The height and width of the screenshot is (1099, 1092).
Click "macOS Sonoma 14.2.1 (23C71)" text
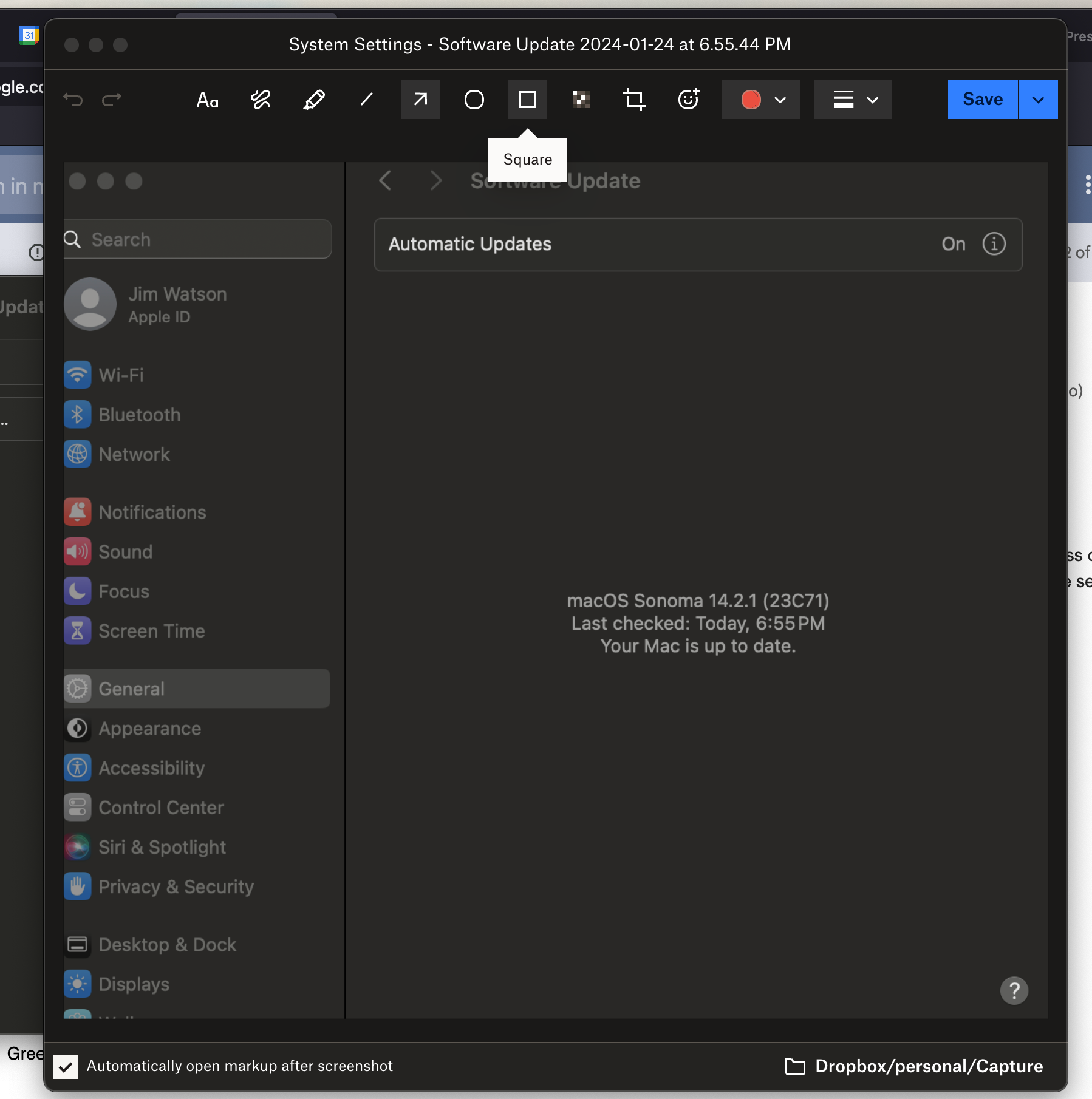pos(698,601)
